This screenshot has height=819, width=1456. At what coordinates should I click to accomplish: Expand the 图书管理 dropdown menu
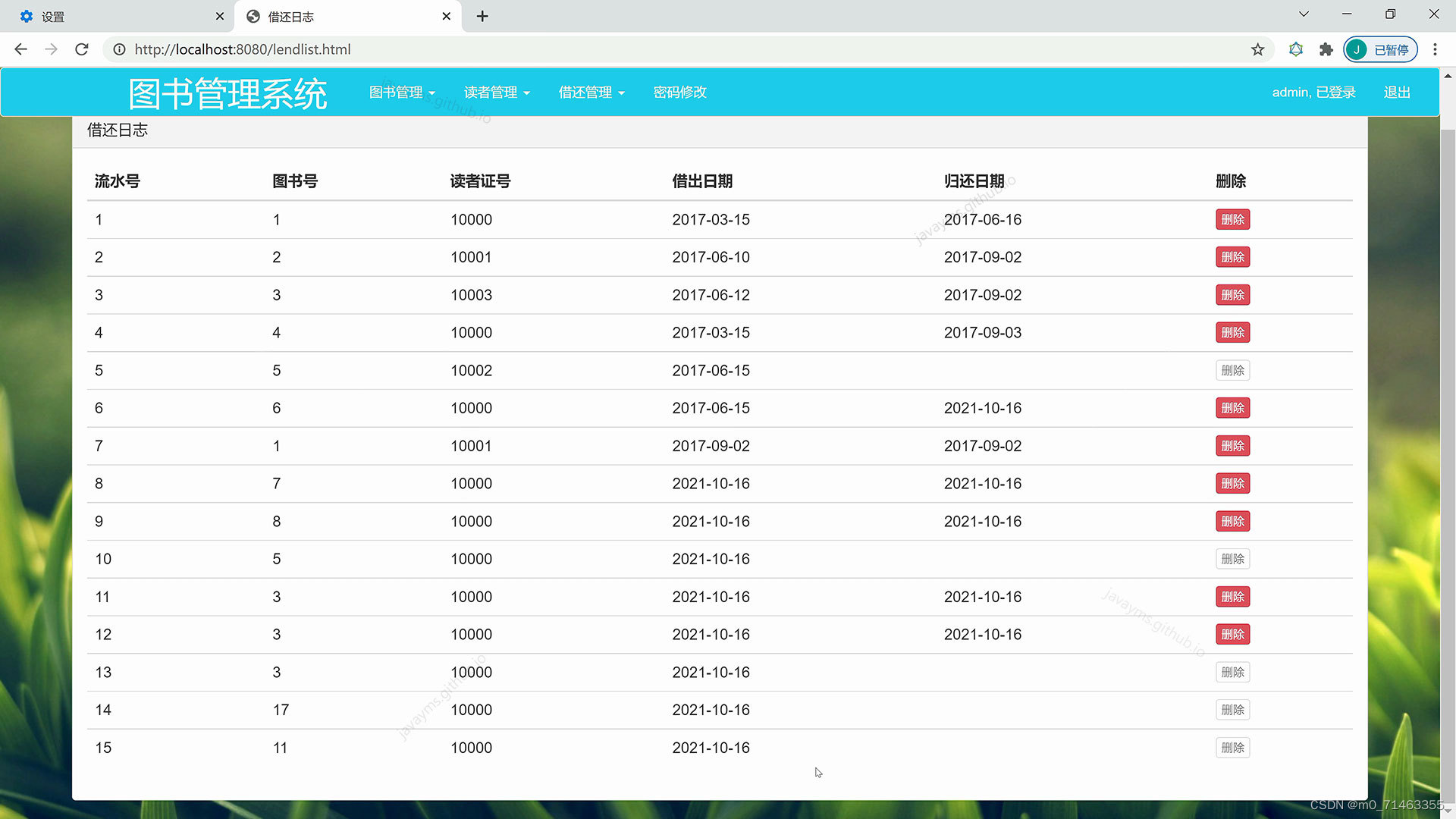click(402, 92)
